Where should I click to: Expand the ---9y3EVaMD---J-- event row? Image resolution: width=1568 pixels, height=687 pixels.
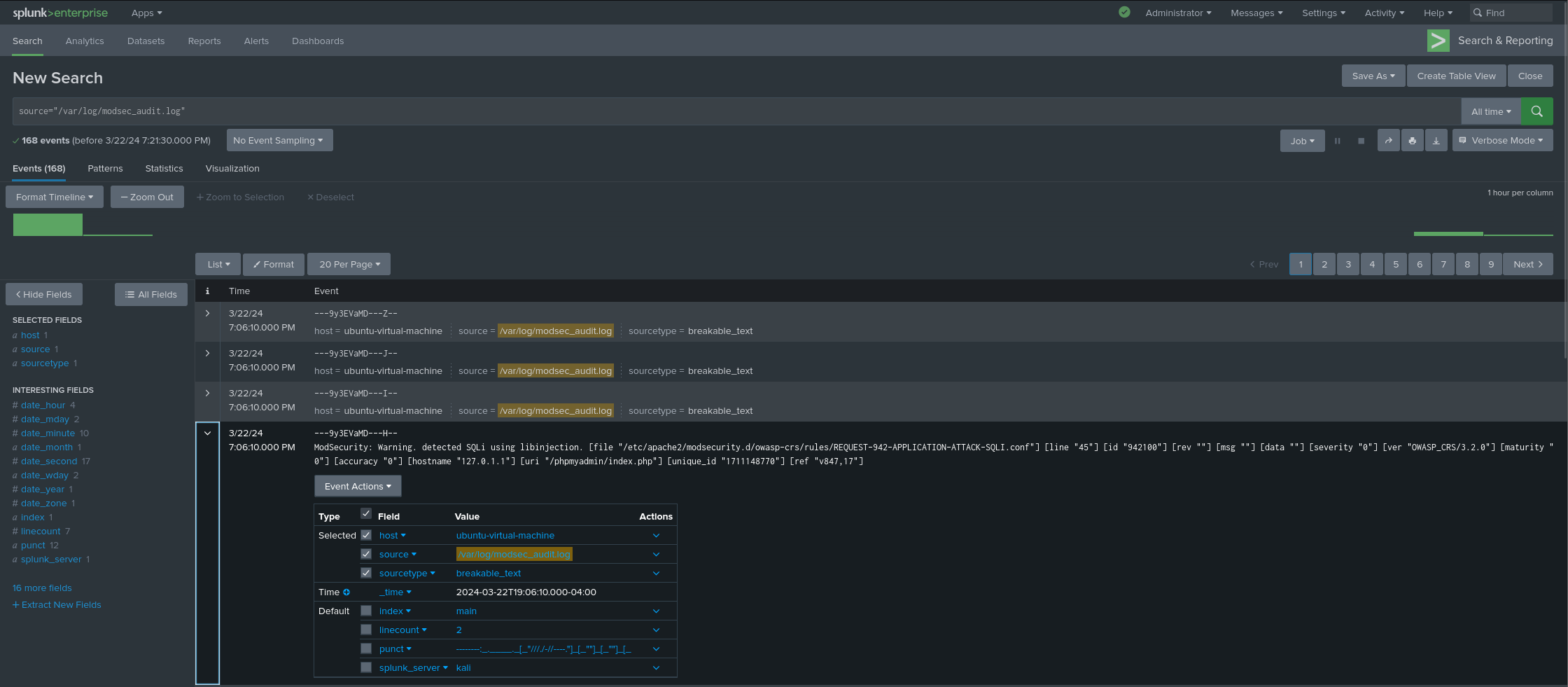[x=207, y=353]
